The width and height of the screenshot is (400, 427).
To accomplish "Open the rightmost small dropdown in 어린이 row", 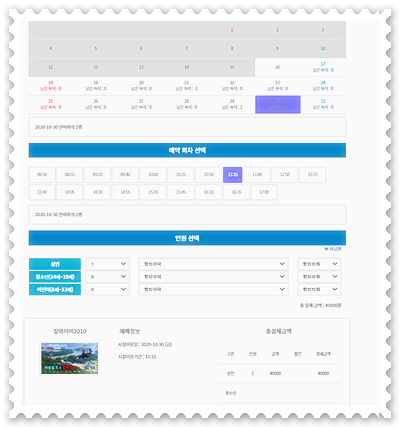I will [x=319, y=289].
